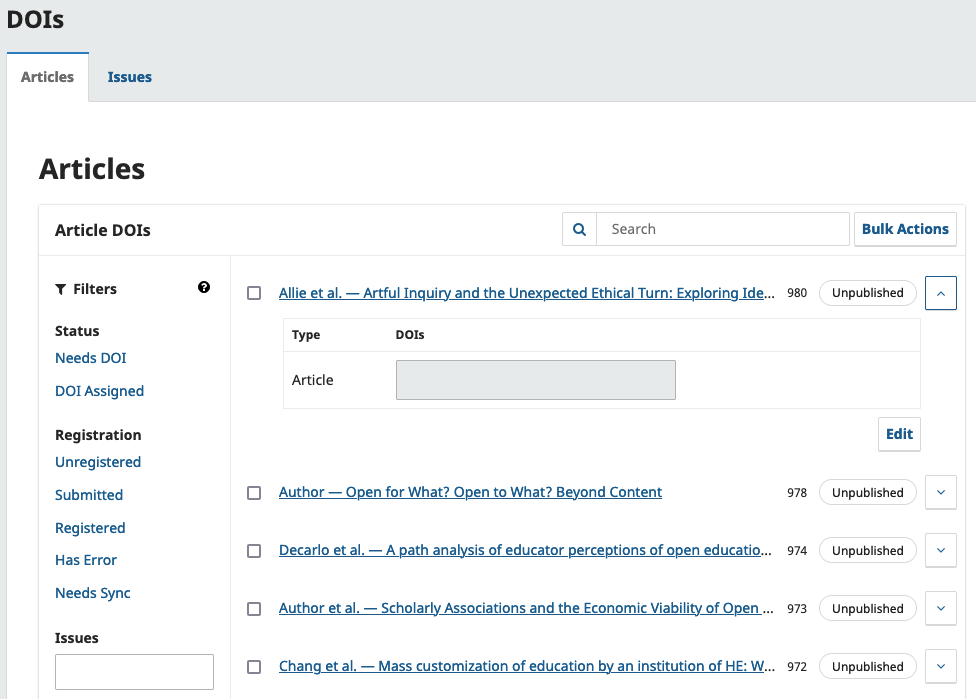Filter by DOI Assigned status
Screen dimensions: 976x699
point(99,391)
